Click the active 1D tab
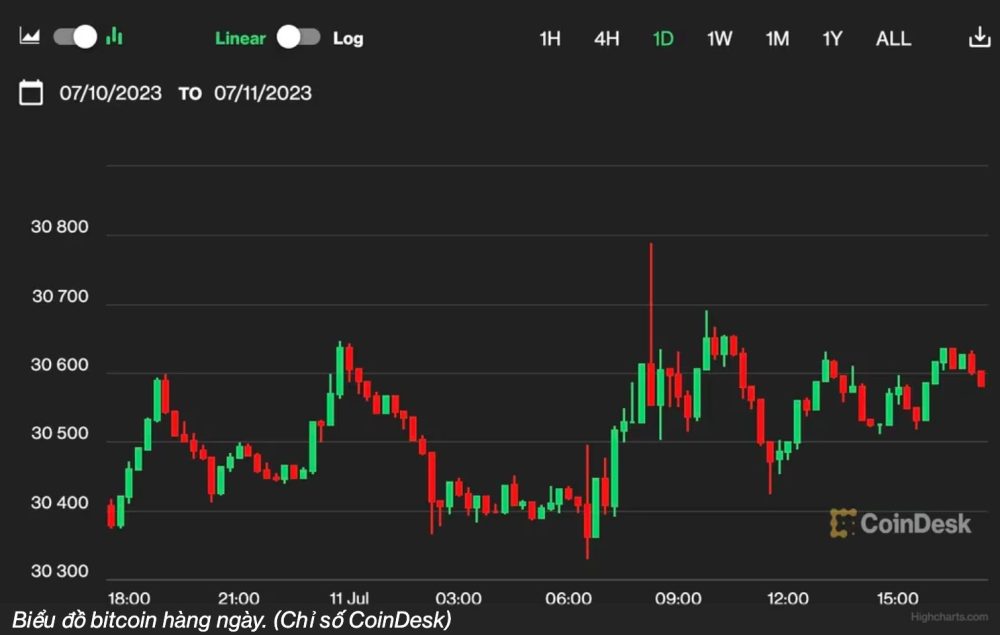 (663, 38)
